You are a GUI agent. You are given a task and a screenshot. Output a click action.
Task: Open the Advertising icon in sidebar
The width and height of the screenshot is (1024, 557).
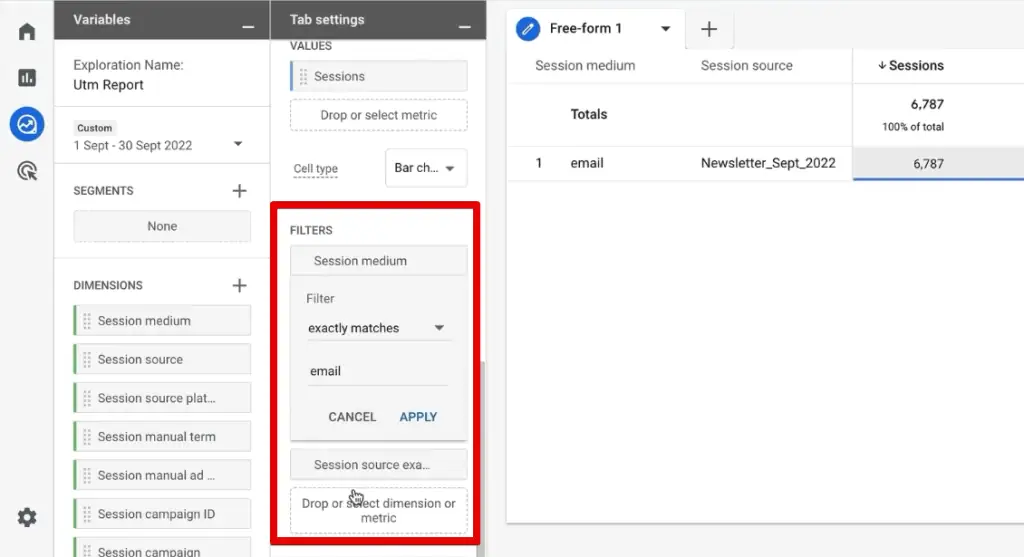(27, 171)
